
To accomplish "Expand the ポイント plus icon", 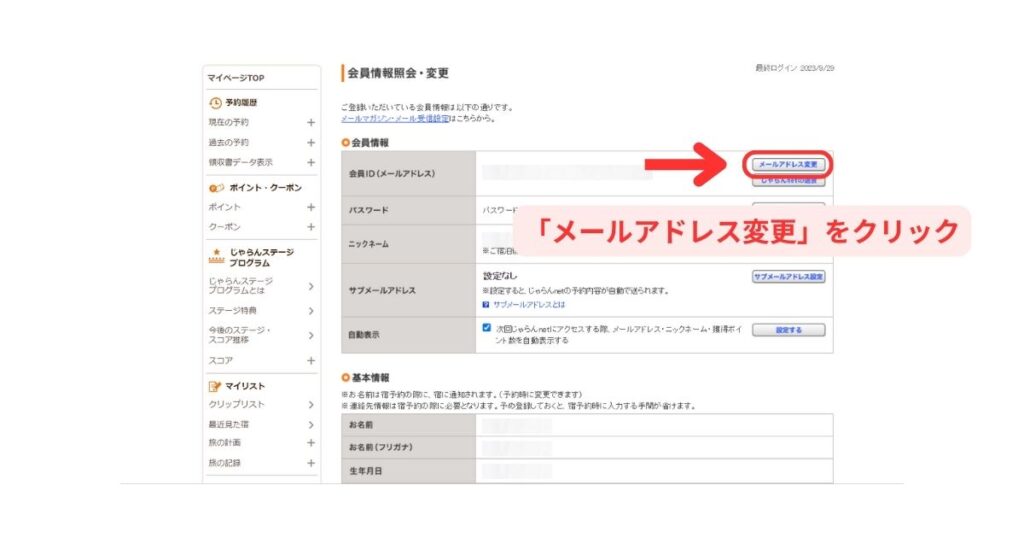I will [x=311, y=207].
